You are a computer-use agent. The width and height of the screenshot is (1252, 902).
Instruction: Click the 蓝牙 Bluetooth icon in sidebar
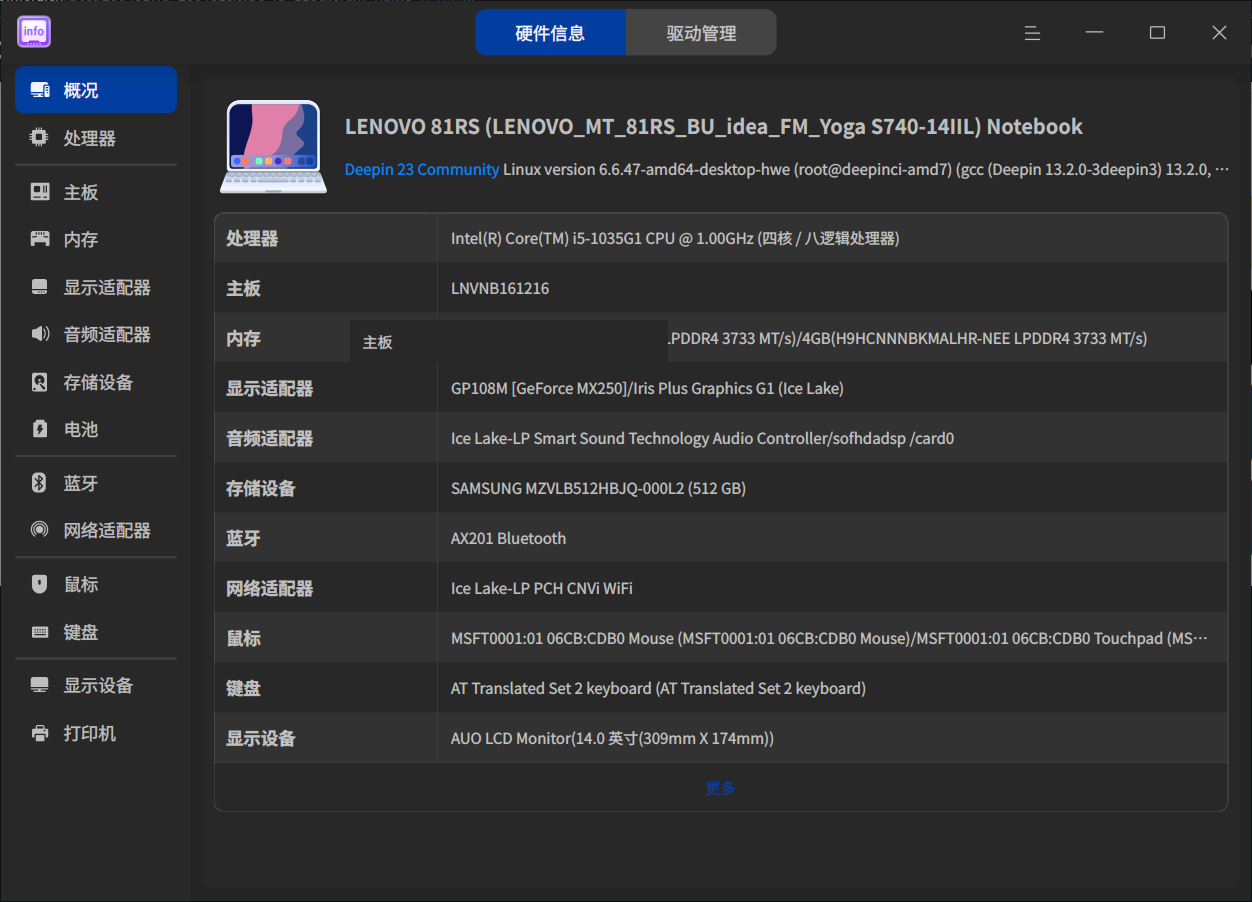pyautogui.click(x=40, y=483)
